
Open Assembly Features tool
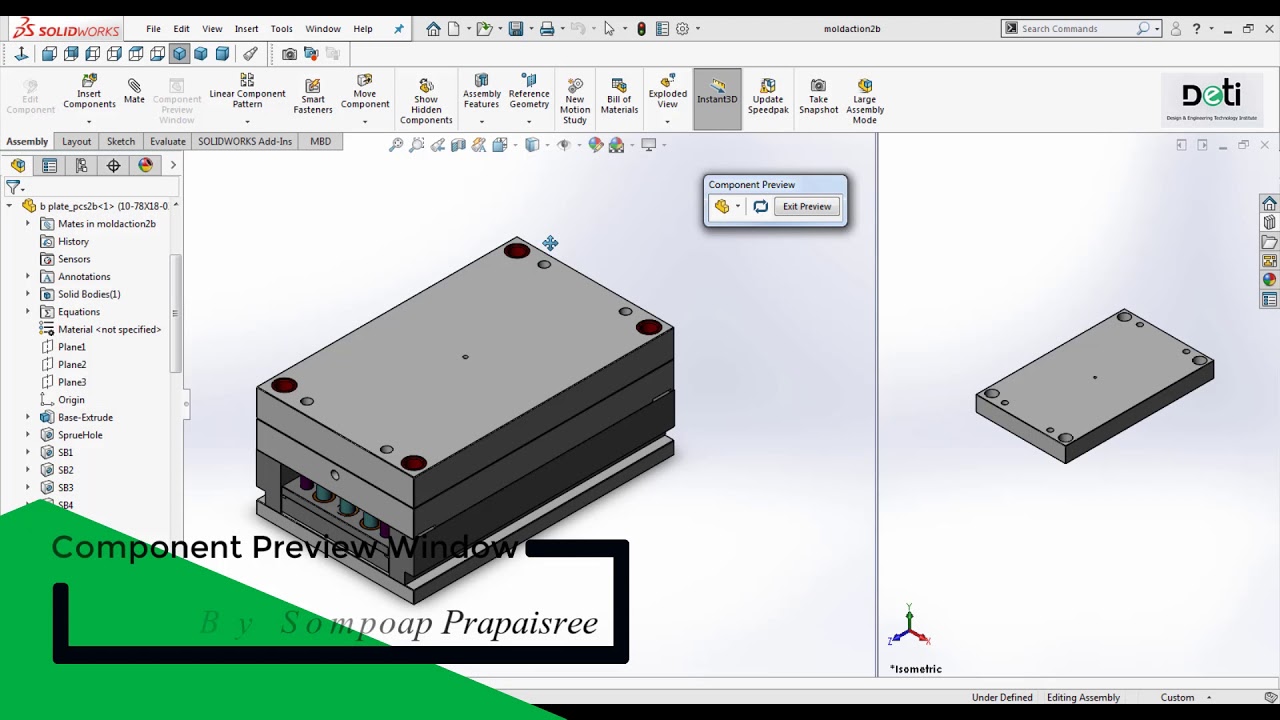(481, 92)
